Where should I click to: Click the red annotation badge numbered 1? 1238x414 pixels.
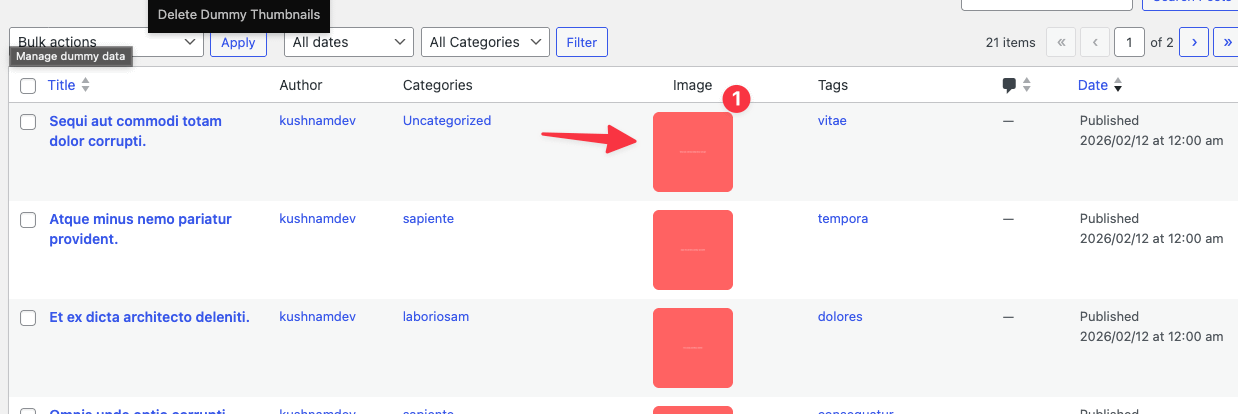click(x=735, y=99)
